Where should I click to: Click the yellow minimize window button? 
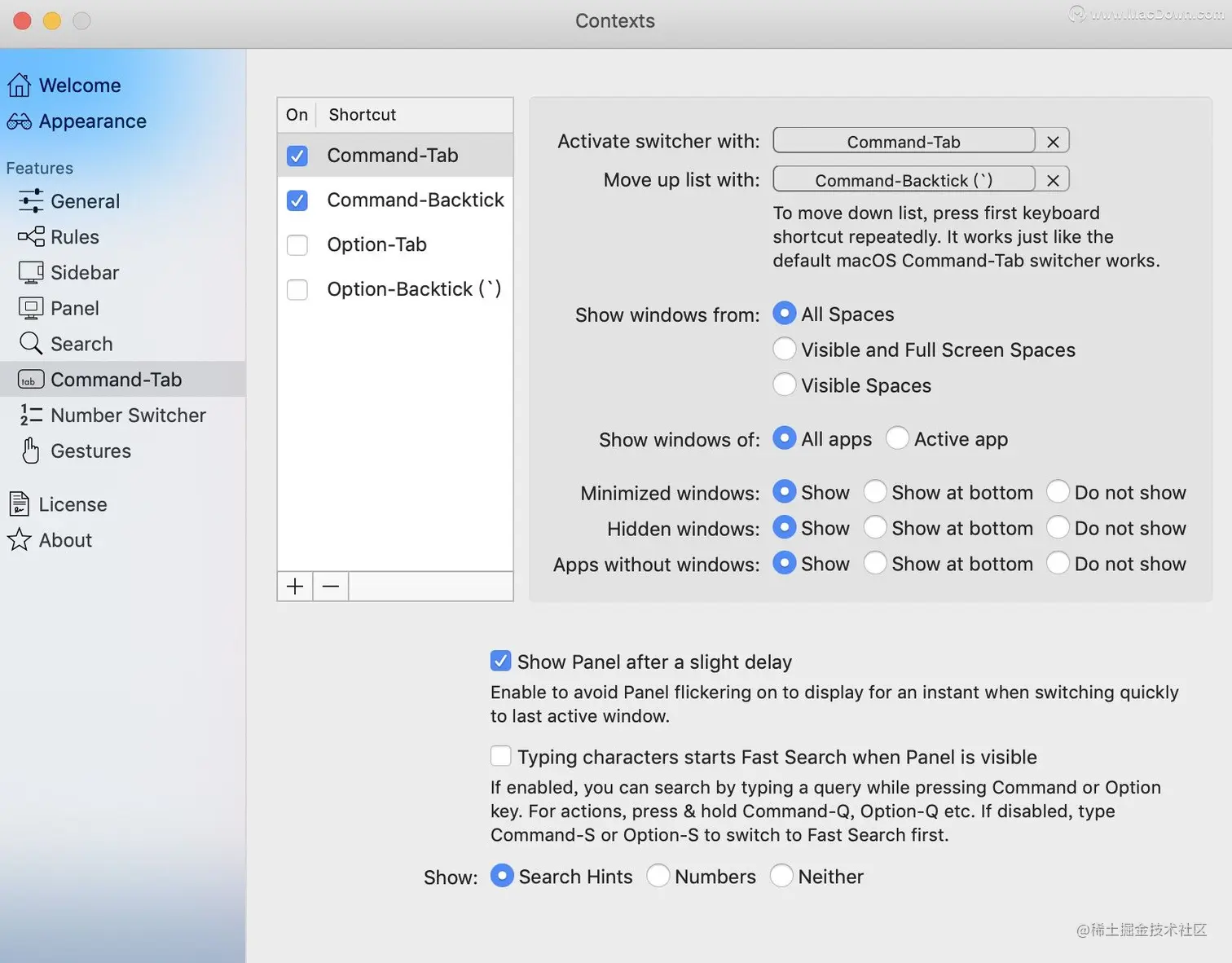pyautogui.click(x=52, y=20)
